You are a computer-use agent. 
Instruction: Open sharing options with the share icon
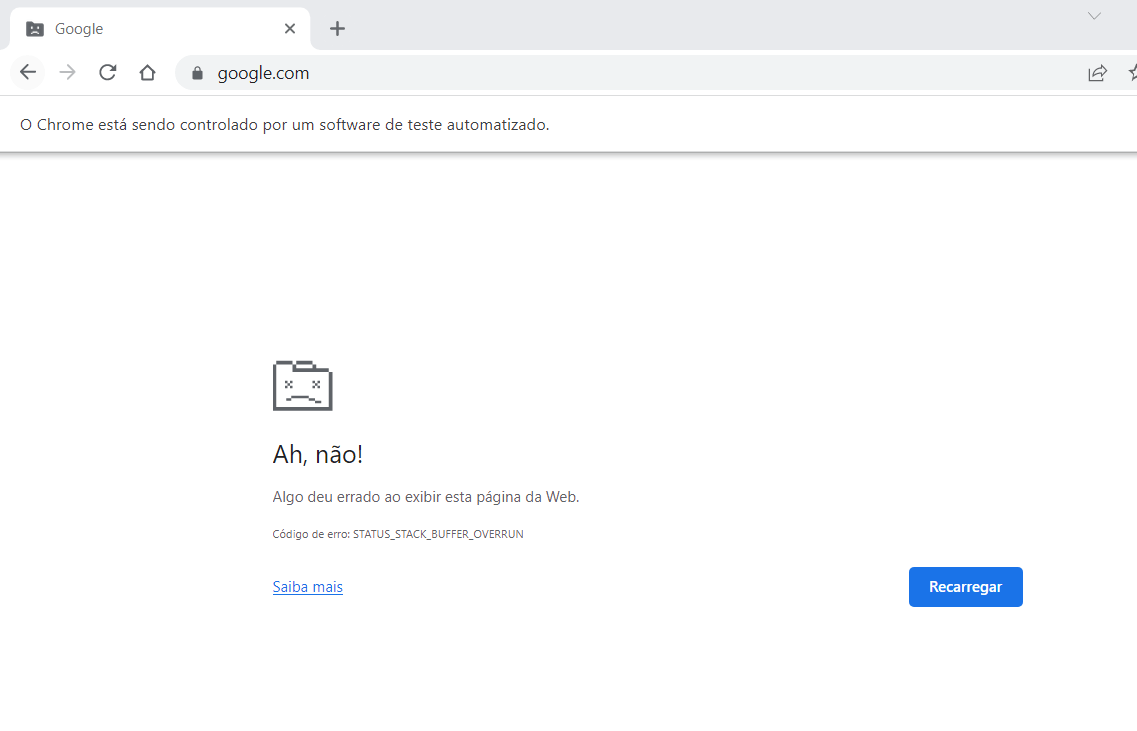click(x=1097, y=72)
